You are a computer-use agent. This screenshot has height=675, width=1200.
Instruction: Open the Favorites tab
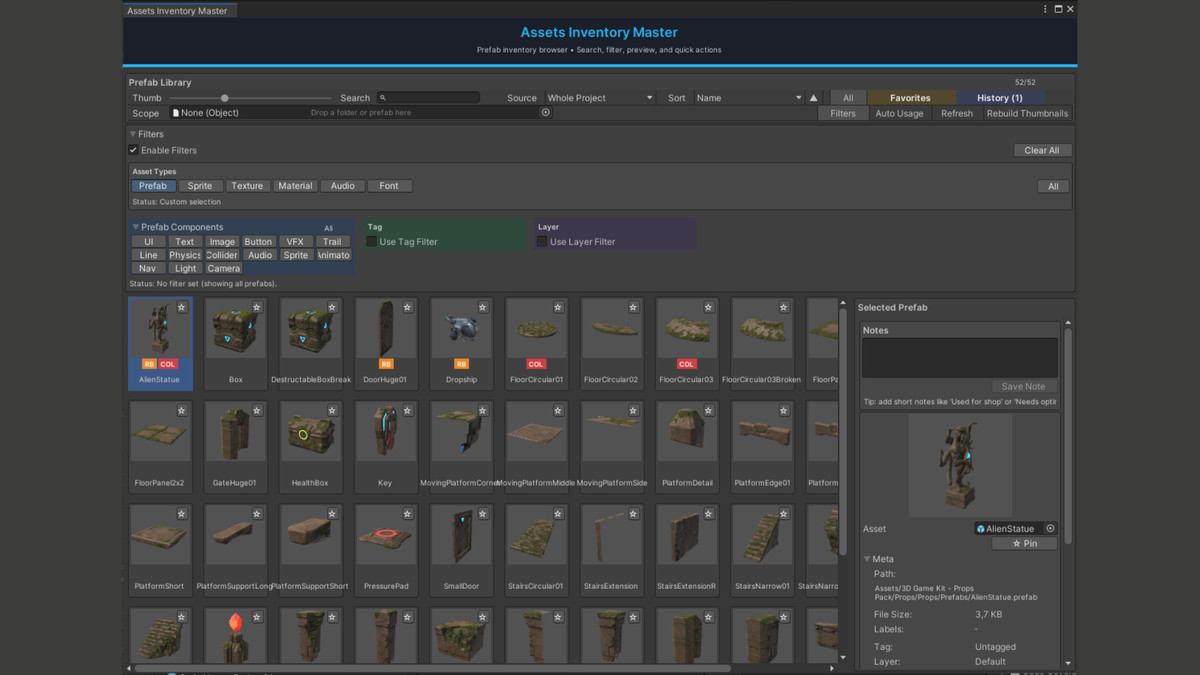(910, 98)
